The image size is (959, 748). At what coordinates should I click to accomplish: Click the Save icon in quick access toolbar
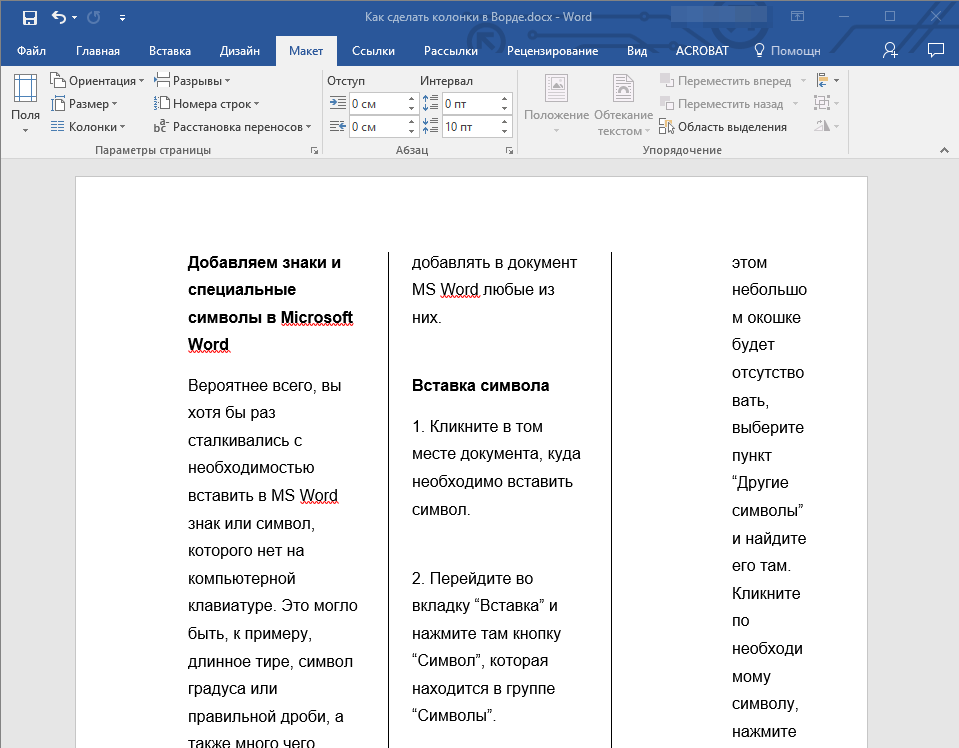(x=29, y=17)
